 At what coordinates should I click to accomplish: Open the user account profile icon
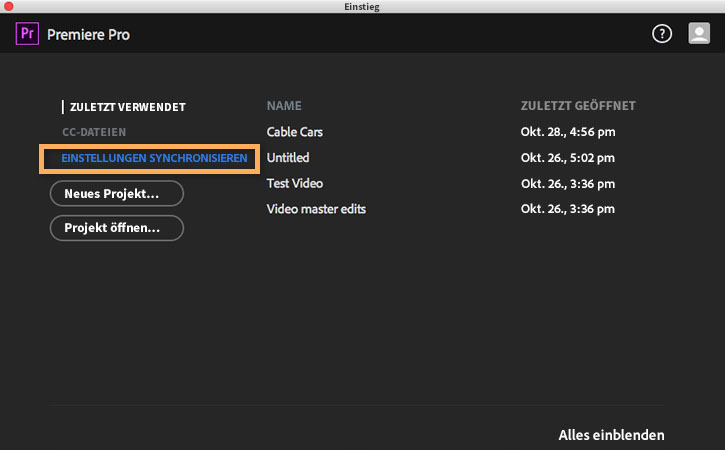click(699, 34)
